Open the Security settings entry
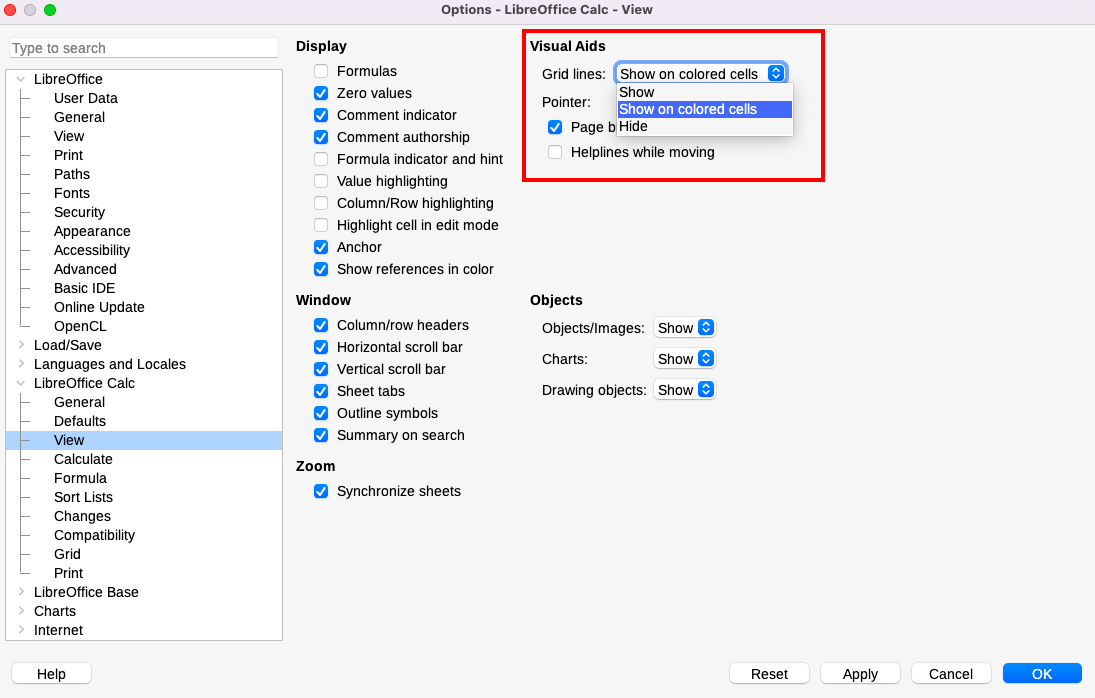 point(80,212)
